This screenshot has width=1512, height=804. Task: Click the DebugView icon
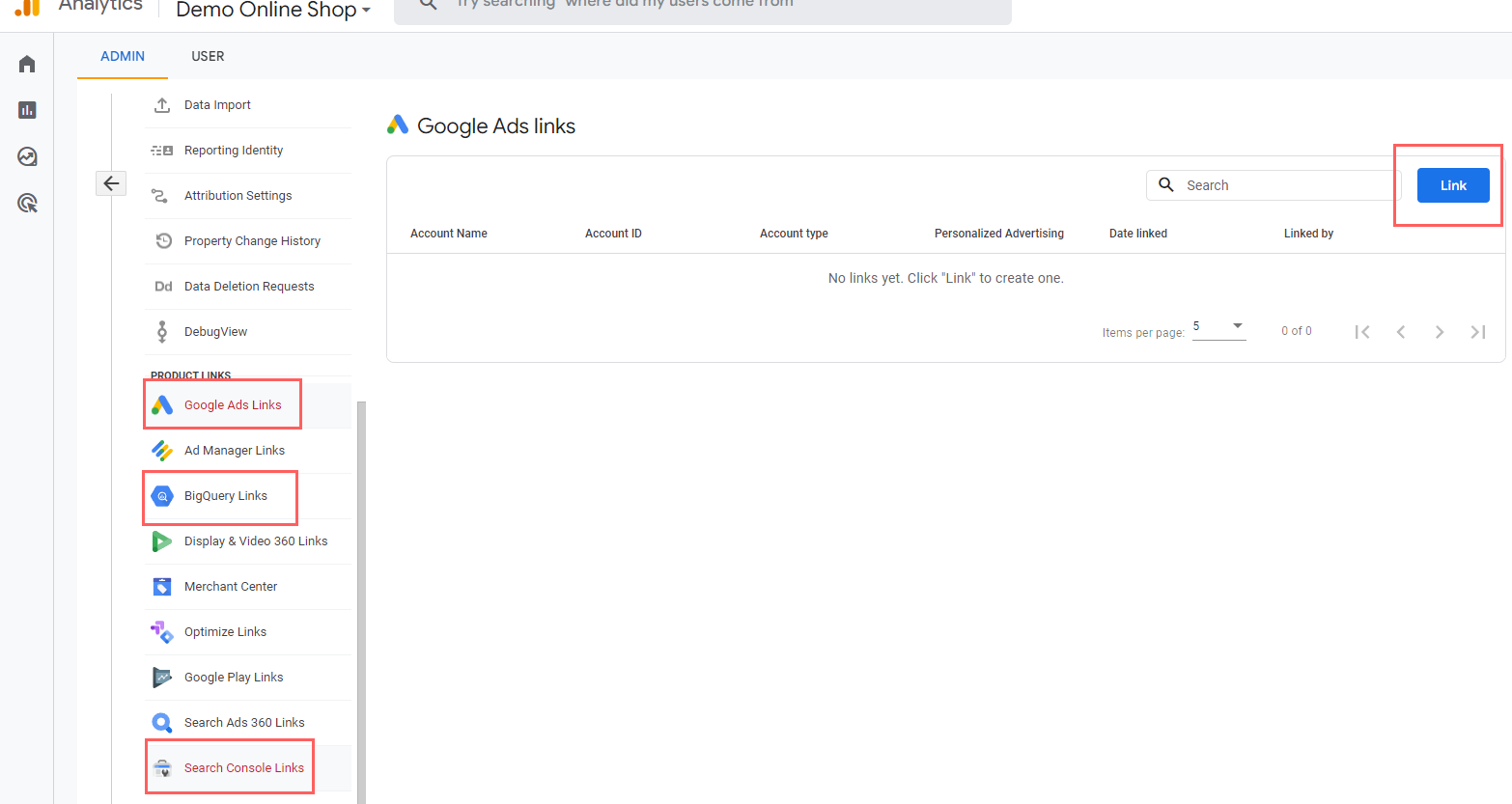162,332
